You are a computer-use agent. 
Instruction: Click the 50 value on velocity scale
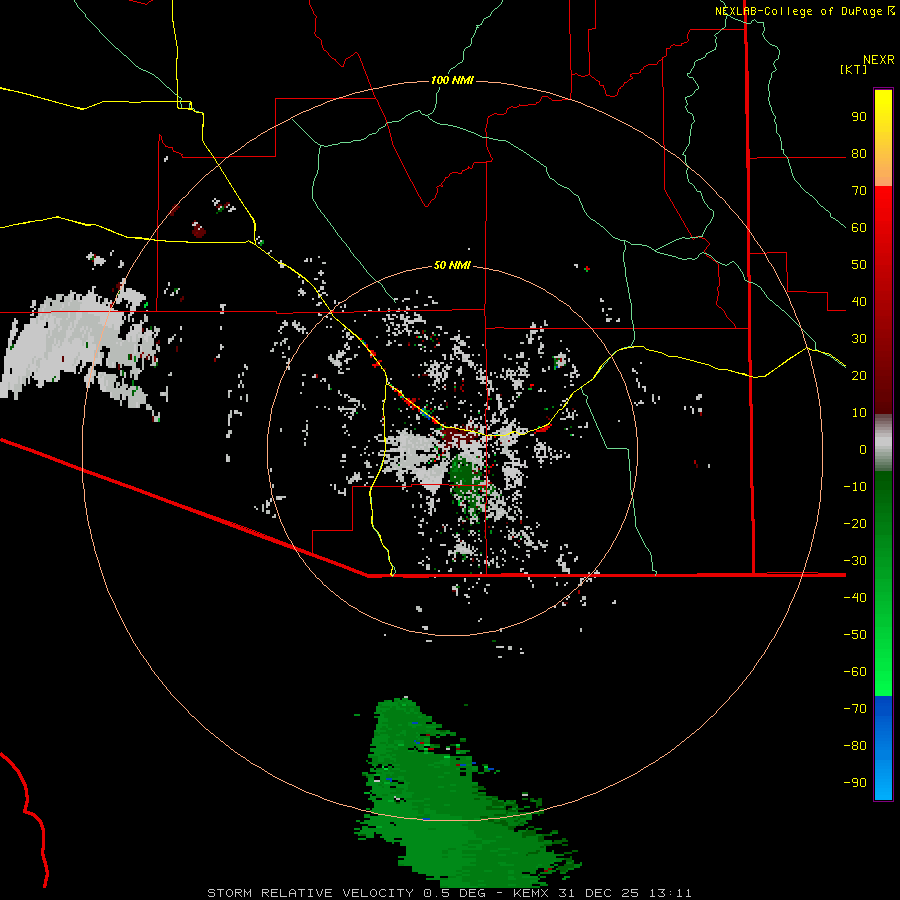click(x=859, y=265)
